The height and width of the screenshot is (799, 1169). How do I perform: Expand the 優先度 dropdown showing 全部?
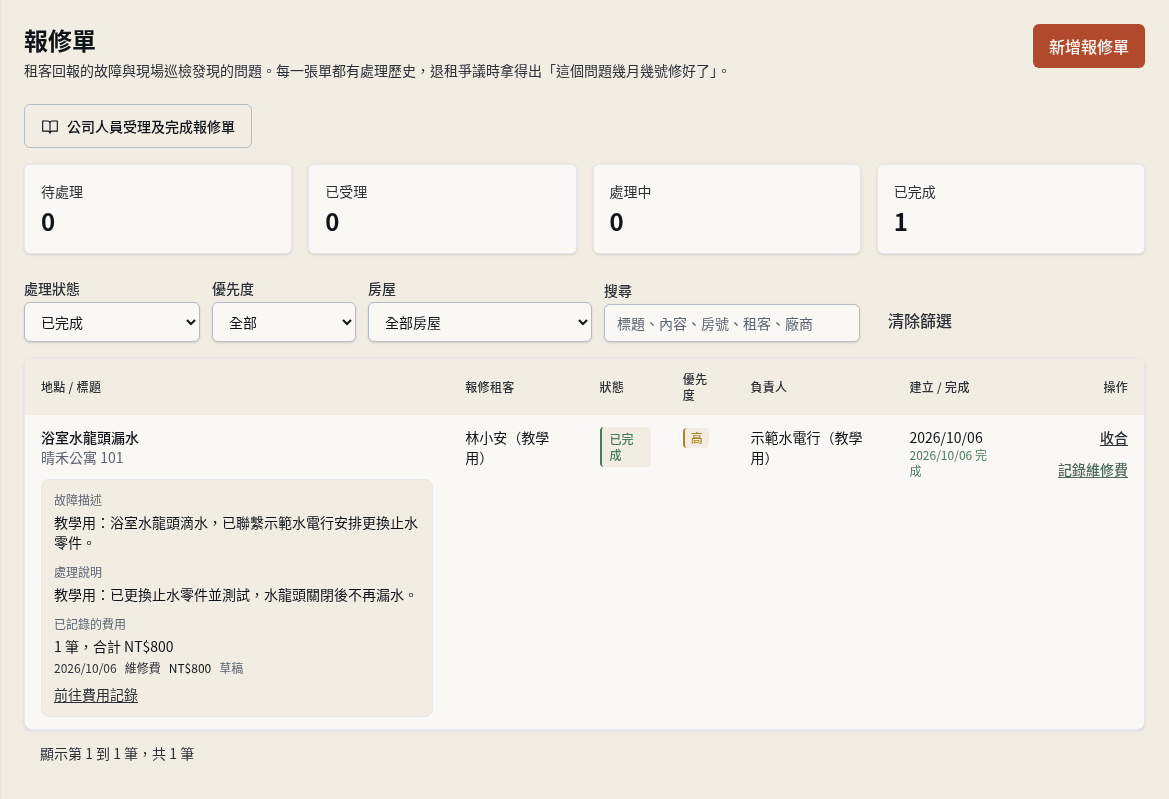(284, 322)
